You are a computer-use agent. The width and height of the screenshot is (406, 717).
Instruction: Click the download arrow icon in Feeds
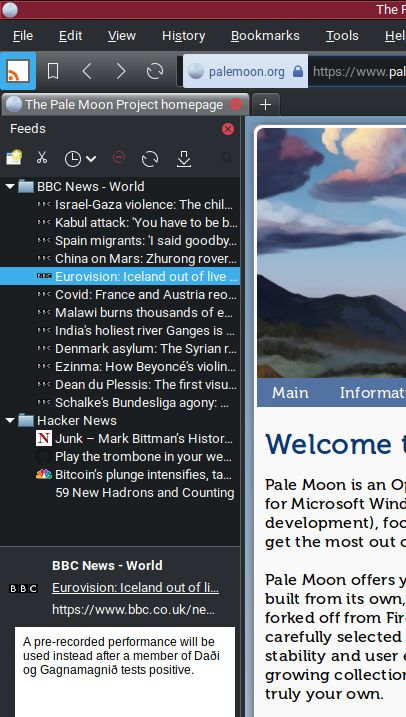184,159
